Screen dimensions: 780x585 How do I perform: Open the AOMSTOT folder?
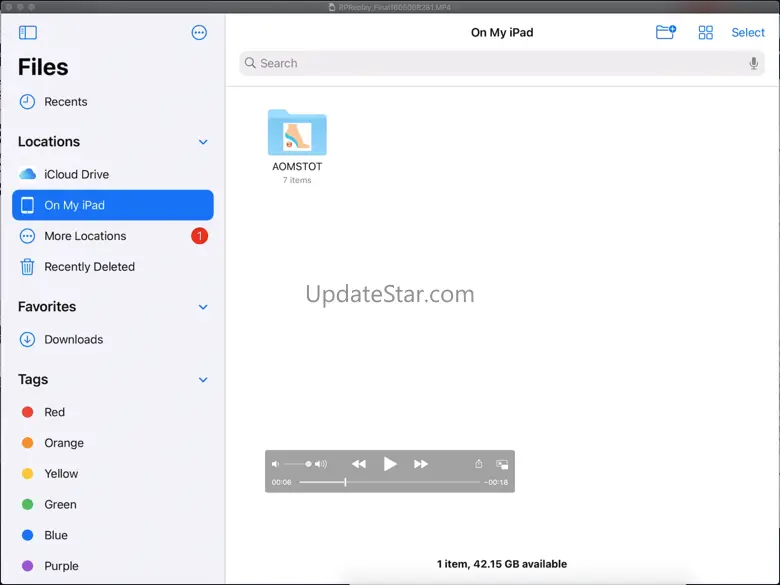point(297,134)
